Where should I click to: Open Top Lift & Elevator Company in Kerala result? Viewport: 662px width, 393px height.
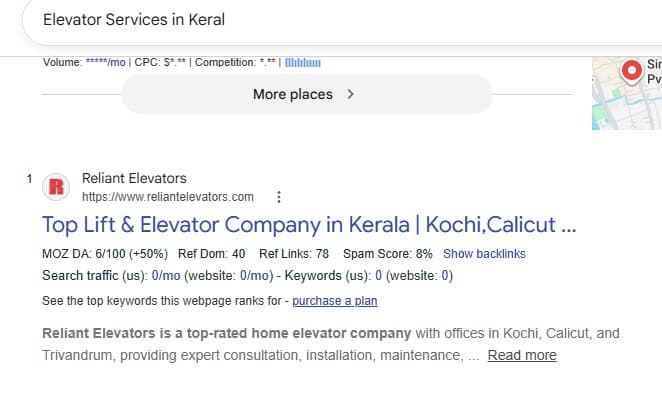309,225
